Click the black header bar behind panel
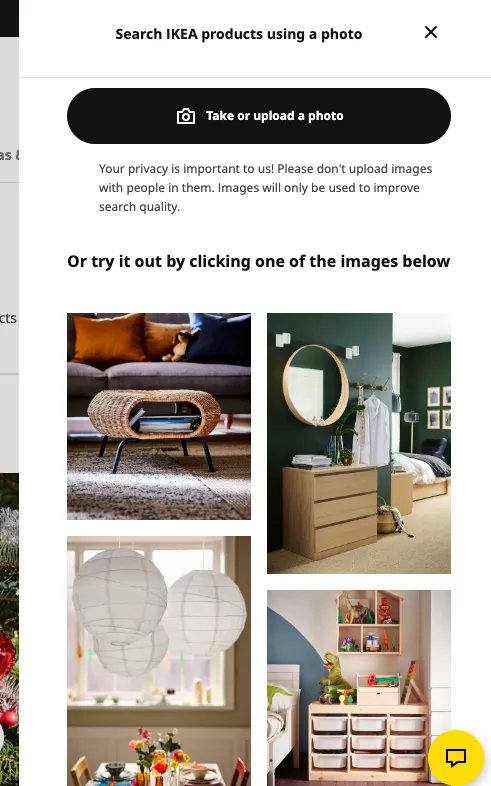 pyautogui.click(x=9, y=18)
